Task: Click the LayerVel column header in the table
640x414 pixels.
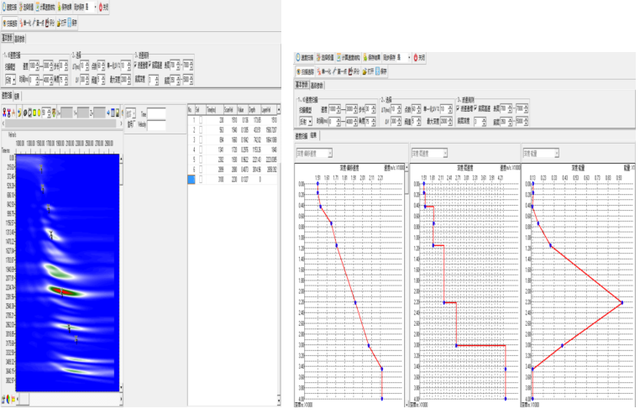Action: pos(267,110)
